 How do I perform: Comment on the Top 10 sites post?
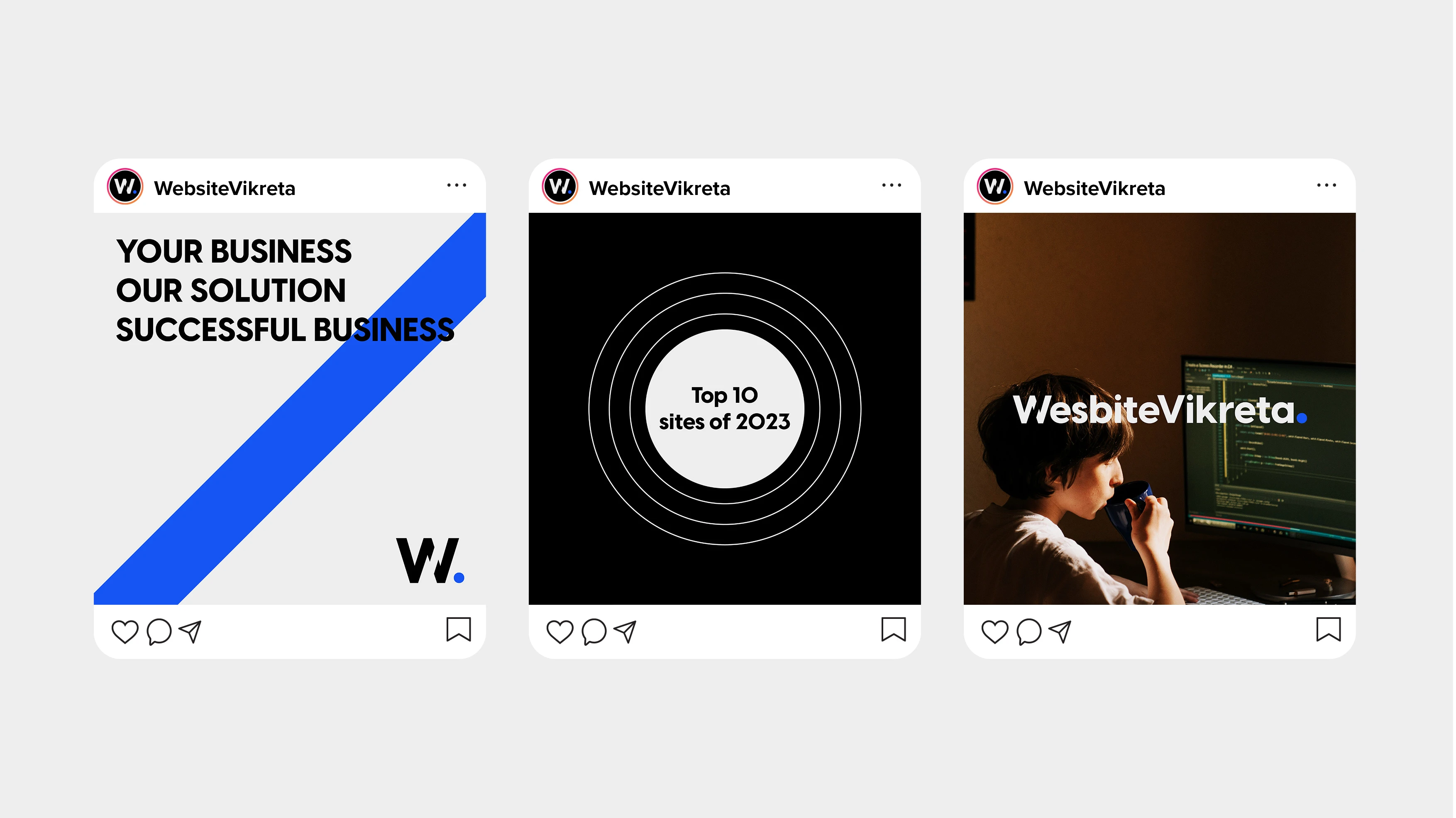pos(594,632)
